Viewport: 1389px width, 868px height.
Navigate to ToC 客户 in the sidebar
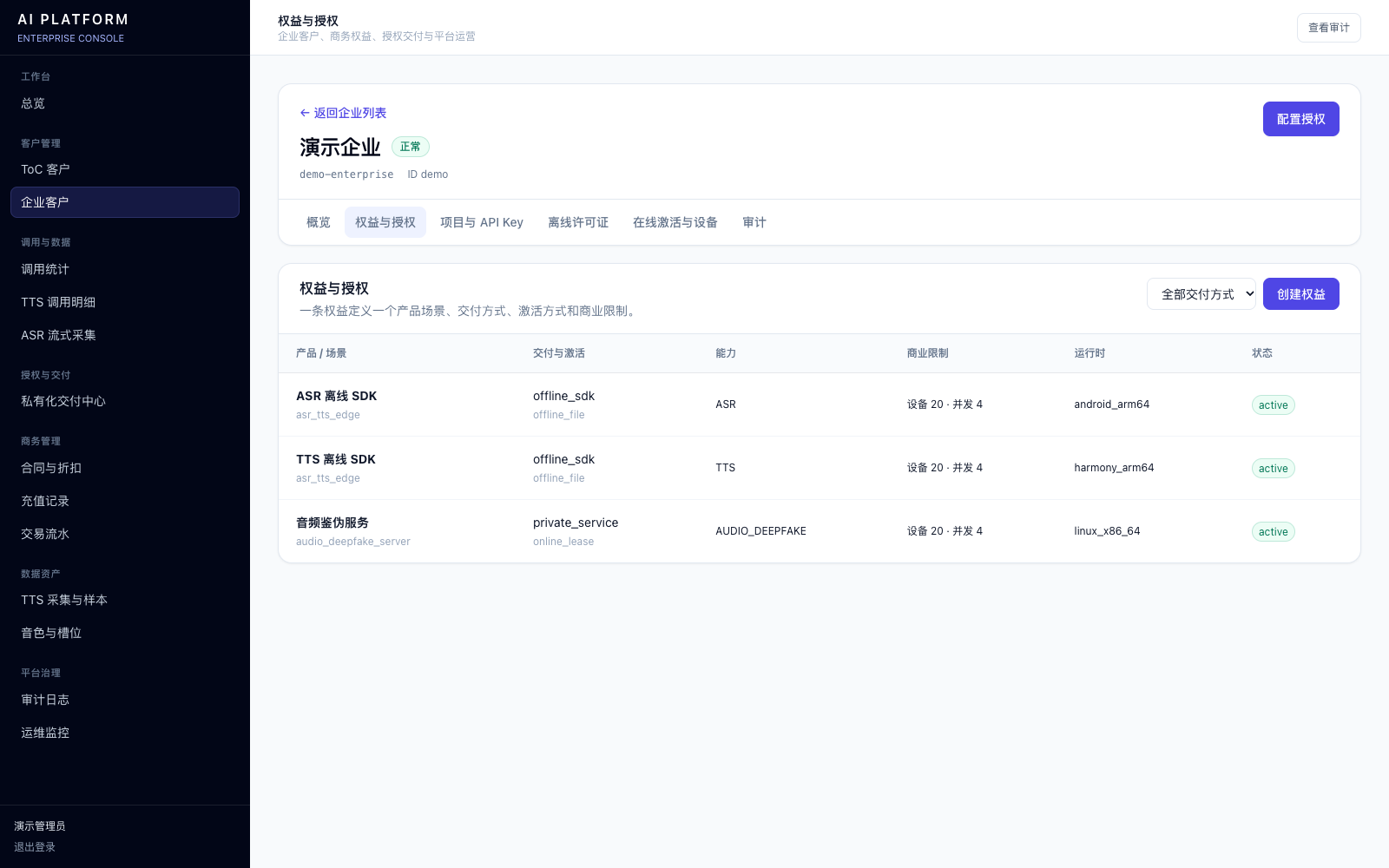pos(125,169)
